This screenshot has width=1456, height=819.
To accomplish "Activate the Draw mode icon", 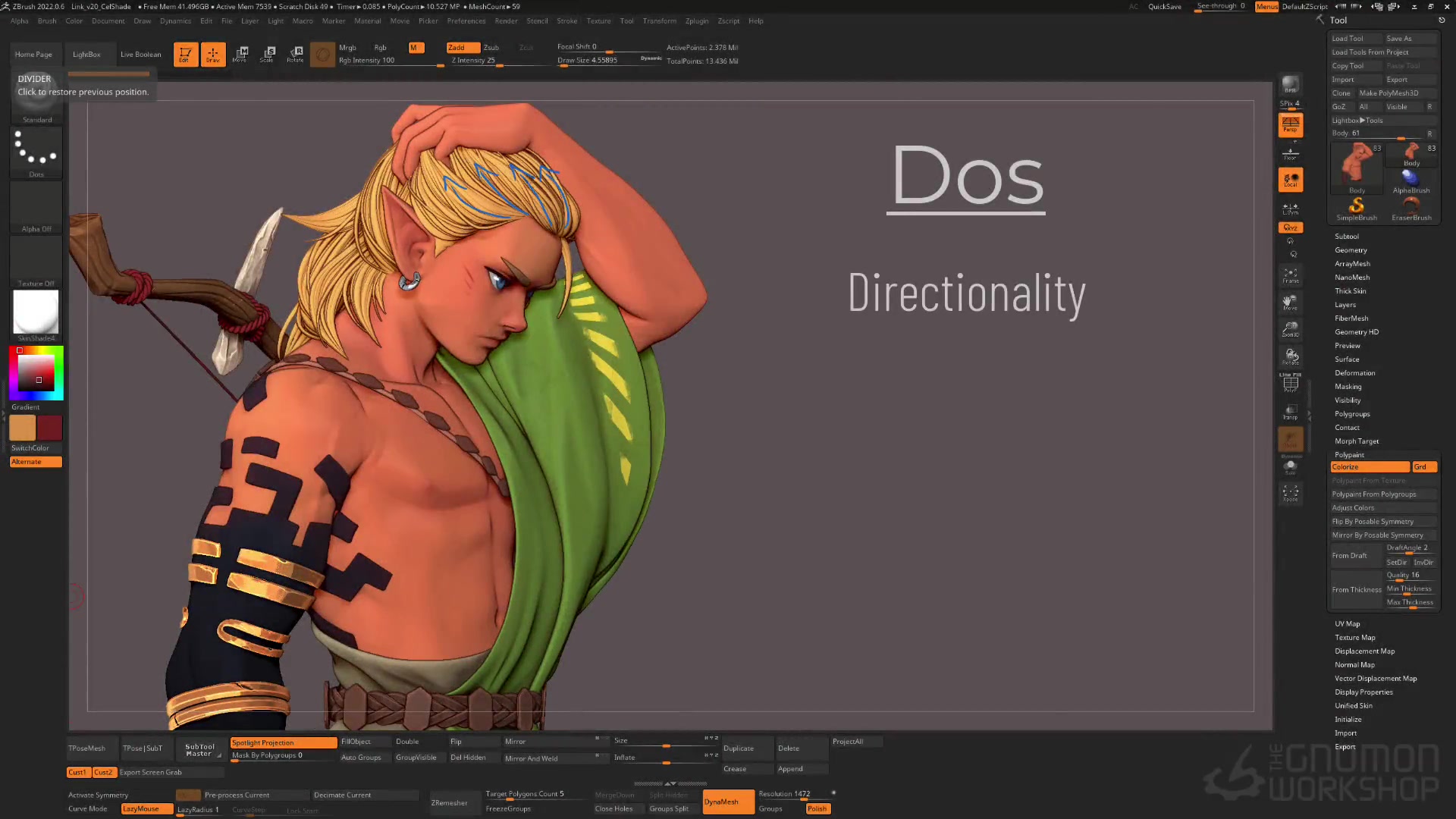I will pyautogui.click(x=213, y=54).
